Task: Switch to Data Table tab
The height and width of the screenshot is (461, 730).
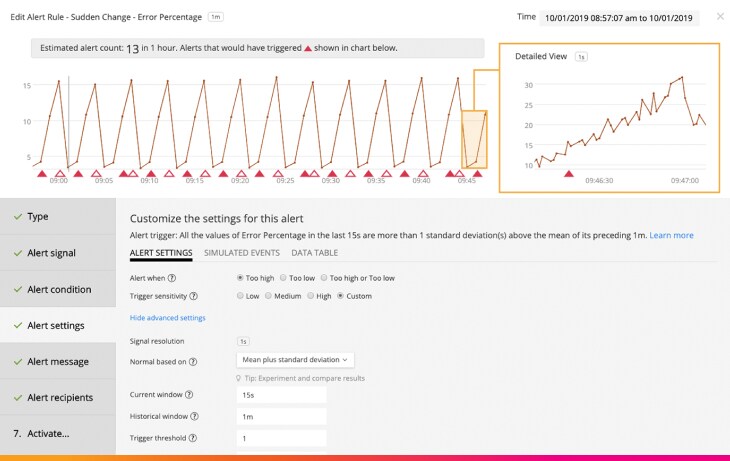Action: pos(314,253)
